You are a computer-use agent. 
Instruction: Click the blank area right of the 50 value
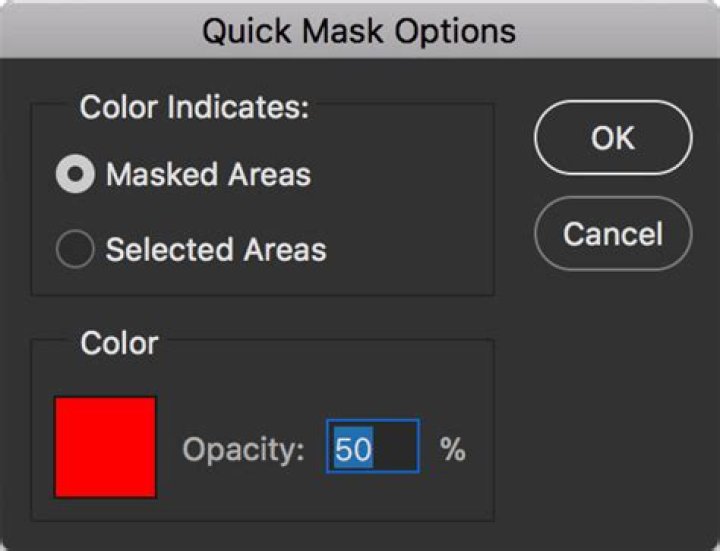click(x=395, y=447)
